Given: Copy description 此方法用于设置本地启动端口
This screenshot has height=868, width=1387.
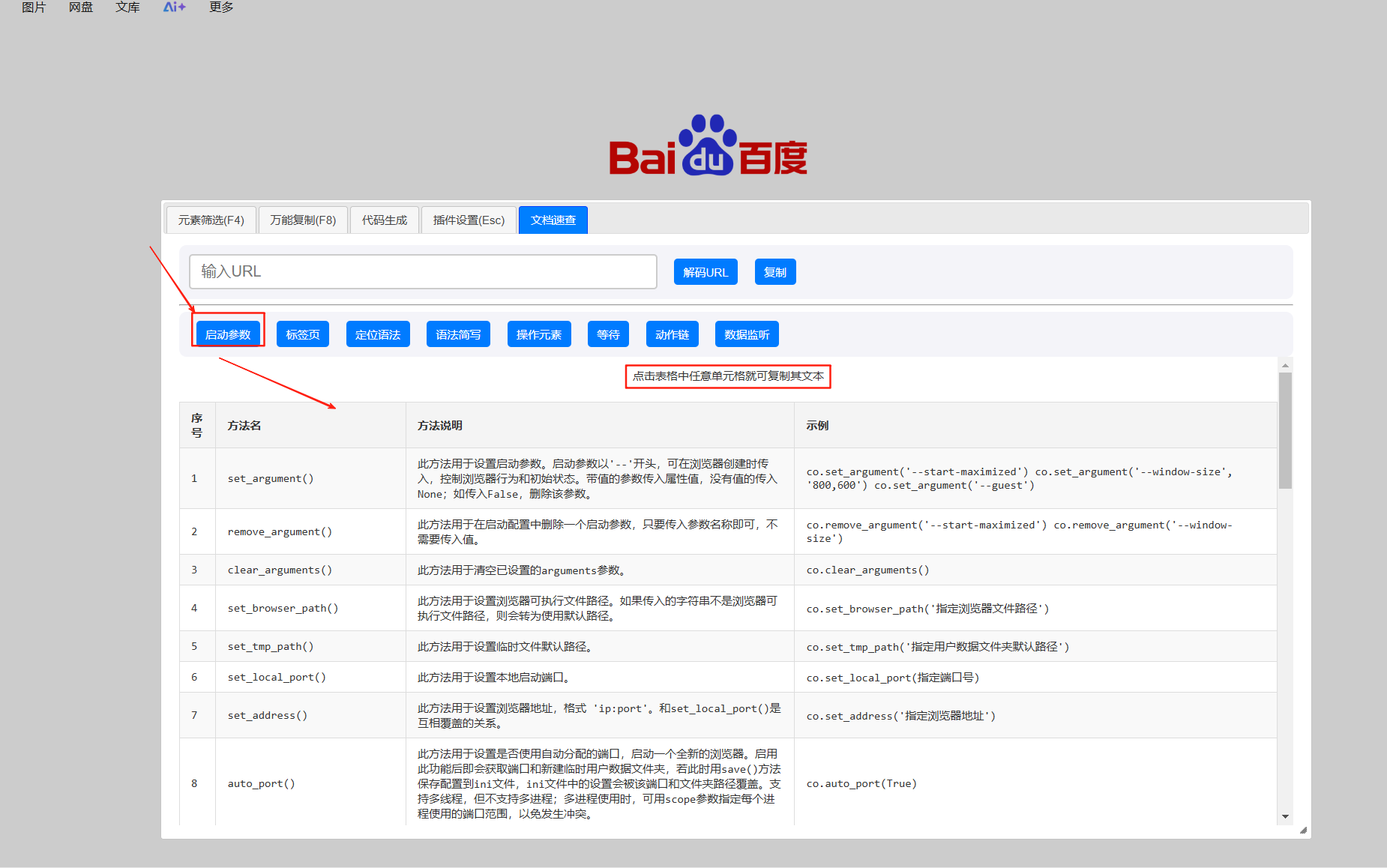Looking at the screenshot, I should pyautogui.click(x=600, y=677).
